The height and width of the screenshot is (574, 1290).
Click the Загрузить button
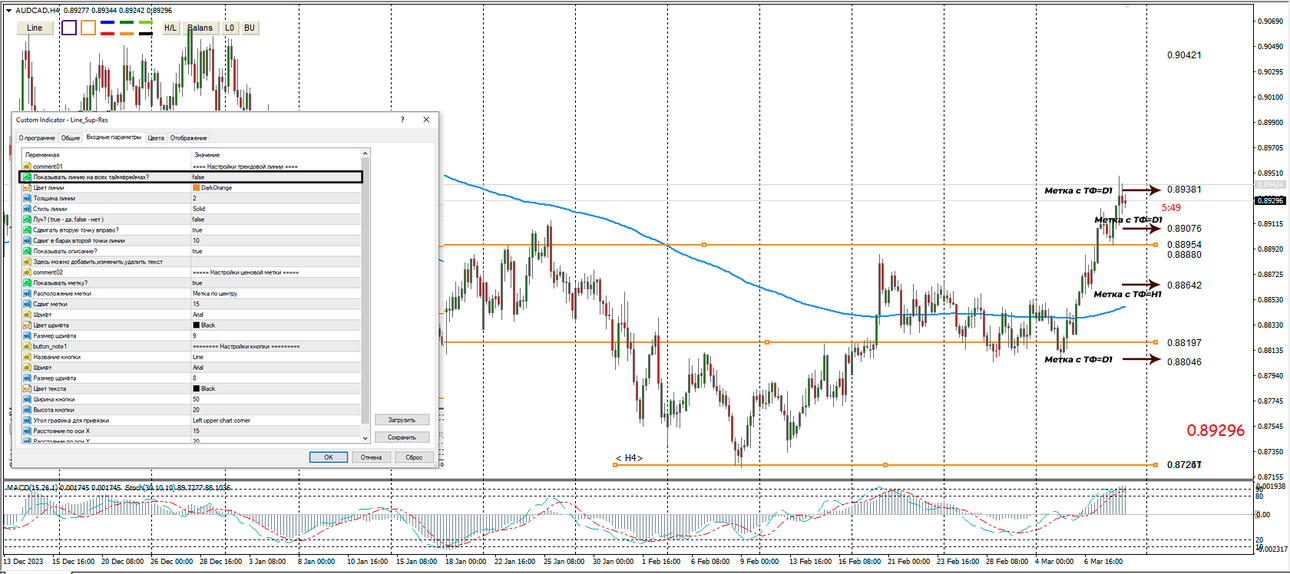pyautogui.click(x=402, y=420)
